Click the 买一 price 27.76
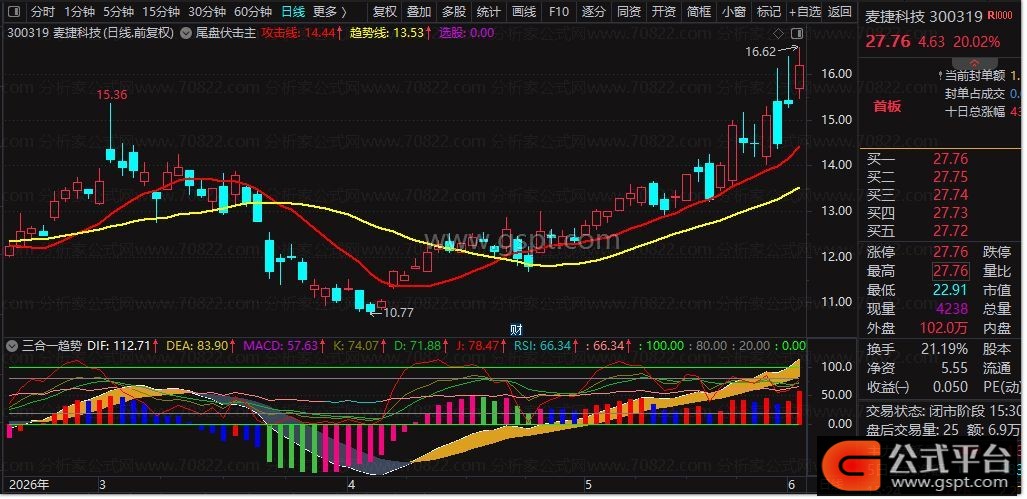Viewport: 1027px width, 499px height. (950, 159)
